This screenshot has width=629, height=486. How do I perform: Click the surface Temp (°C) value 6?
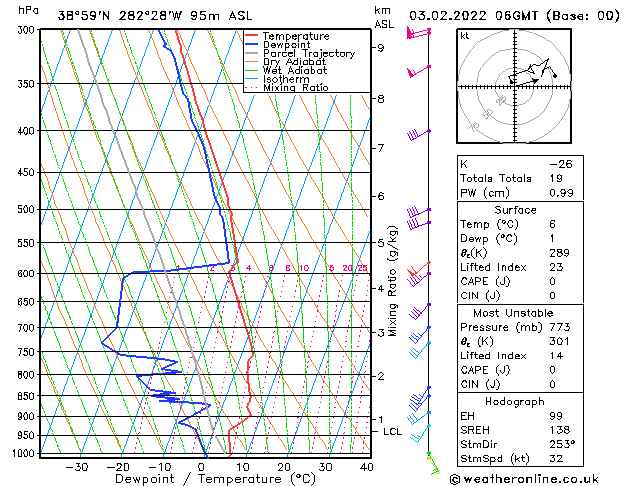tap(553, 224)
